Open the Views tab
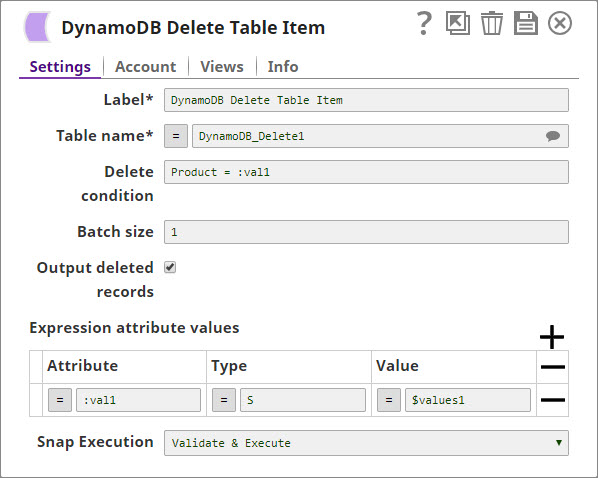Image resolution: width=598 pixels, height=478 pixels. coord(222,67)
